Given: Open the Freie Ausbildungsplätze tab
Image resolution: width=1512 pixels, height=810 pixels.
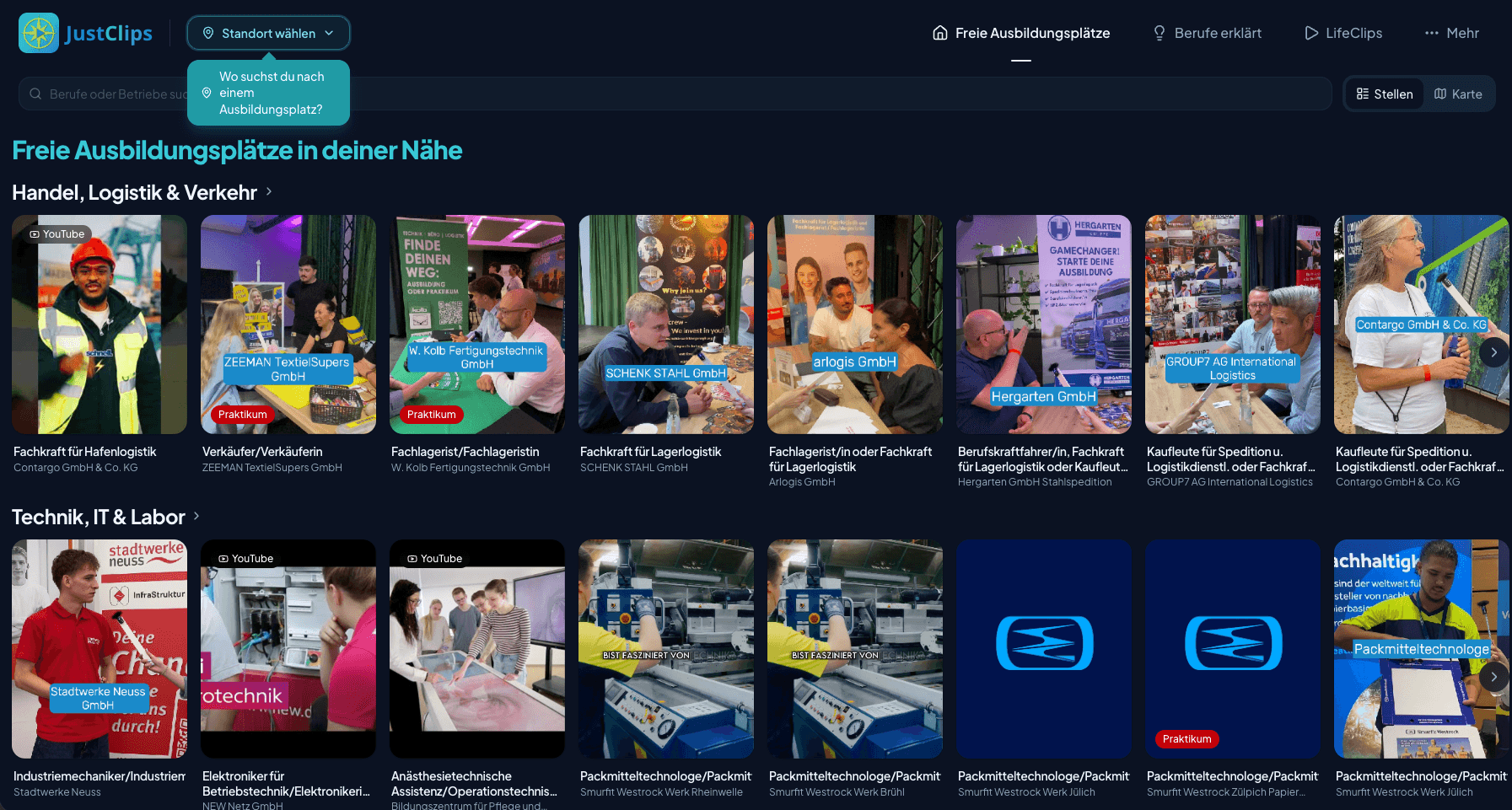Looking at the screenshot, I should click(x=1021, y=33).
